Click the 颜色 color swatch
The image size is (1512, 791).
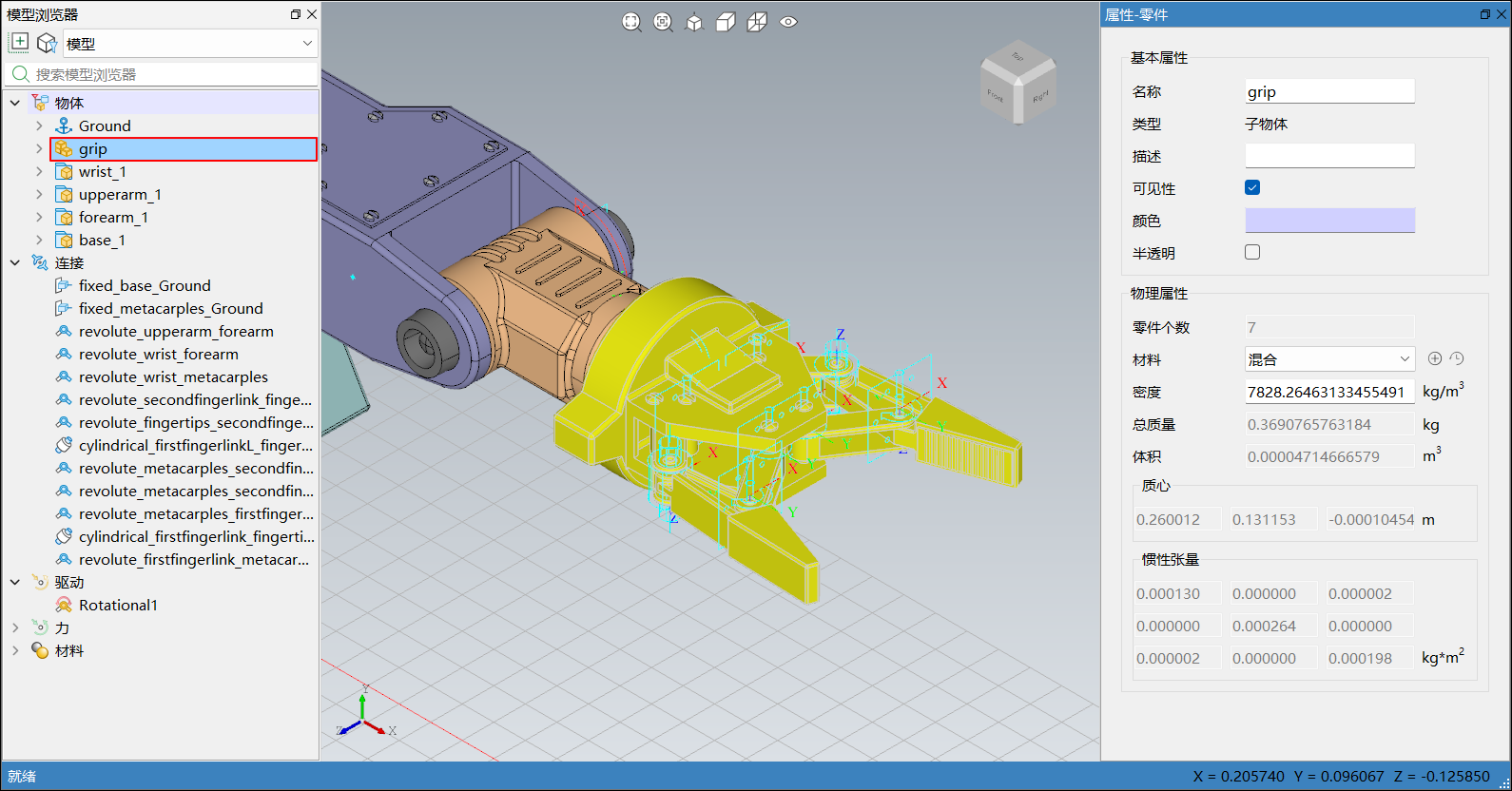point(1329,221)
